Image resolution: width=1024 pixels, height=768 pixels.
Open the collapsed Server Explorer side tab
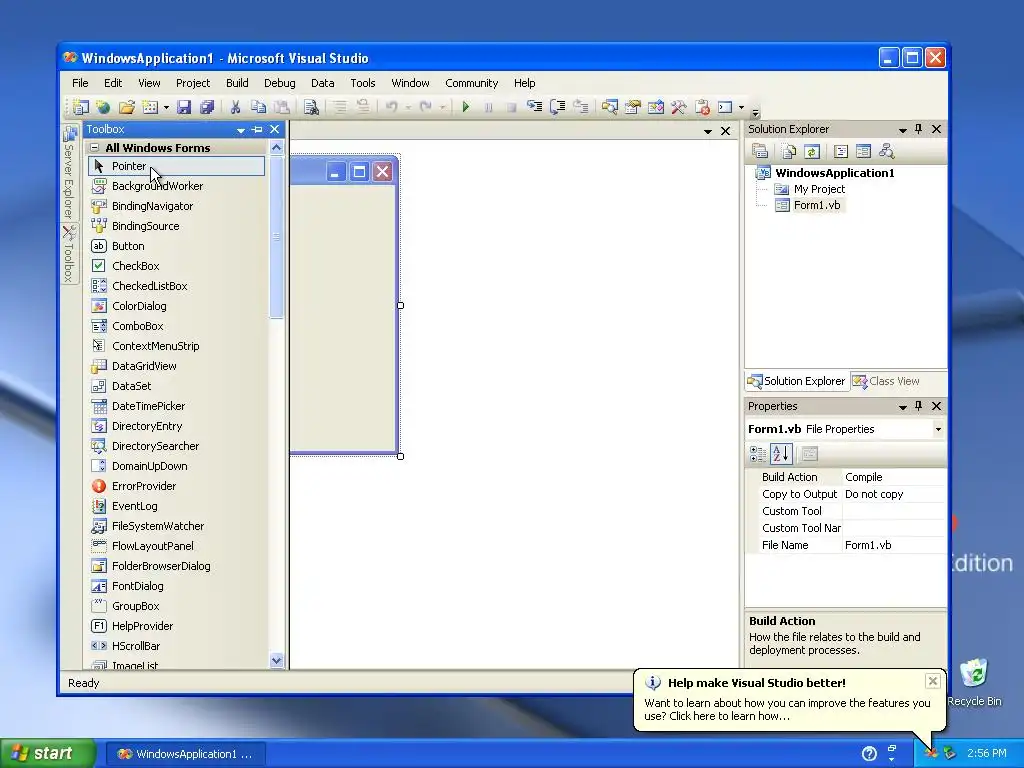69,172
